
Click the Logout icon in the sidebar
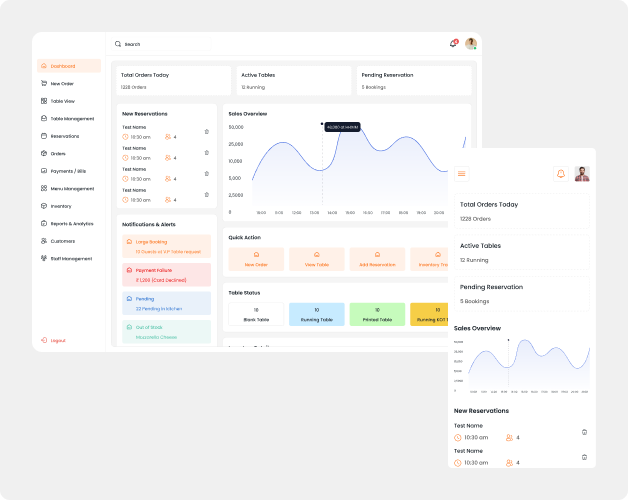coord(44,341)
